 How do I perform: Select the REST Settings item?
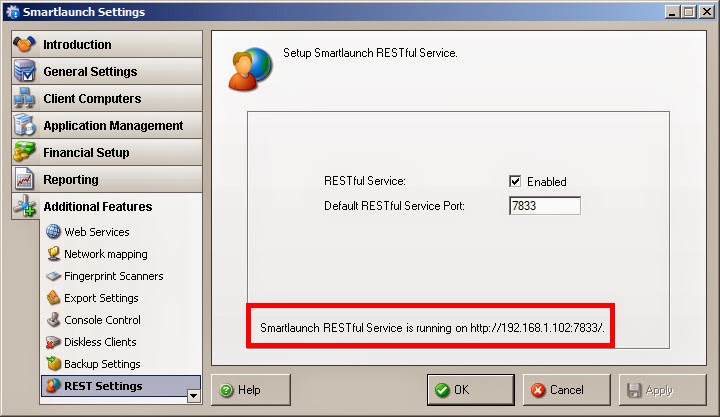coord(121,386)
